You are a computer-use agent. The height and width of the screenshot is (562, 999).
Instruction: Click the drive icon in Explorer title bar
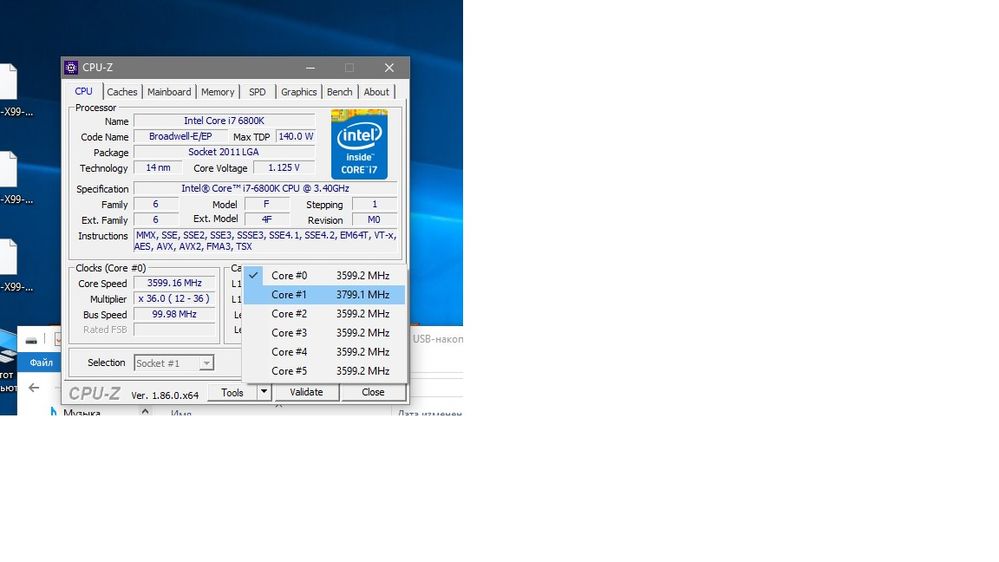point(31,341)
